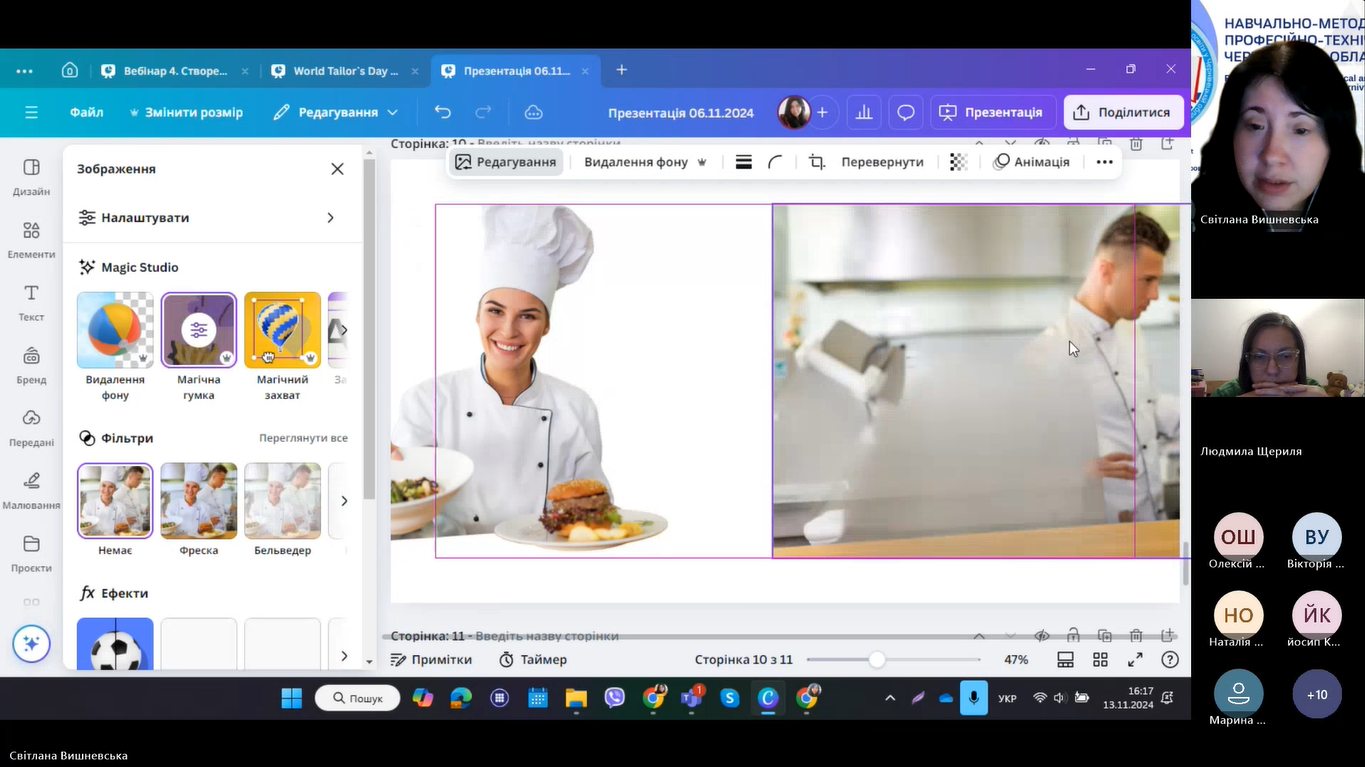1365x767 pixels.
Task: Open the File menu
Action: tap(87, 112)
